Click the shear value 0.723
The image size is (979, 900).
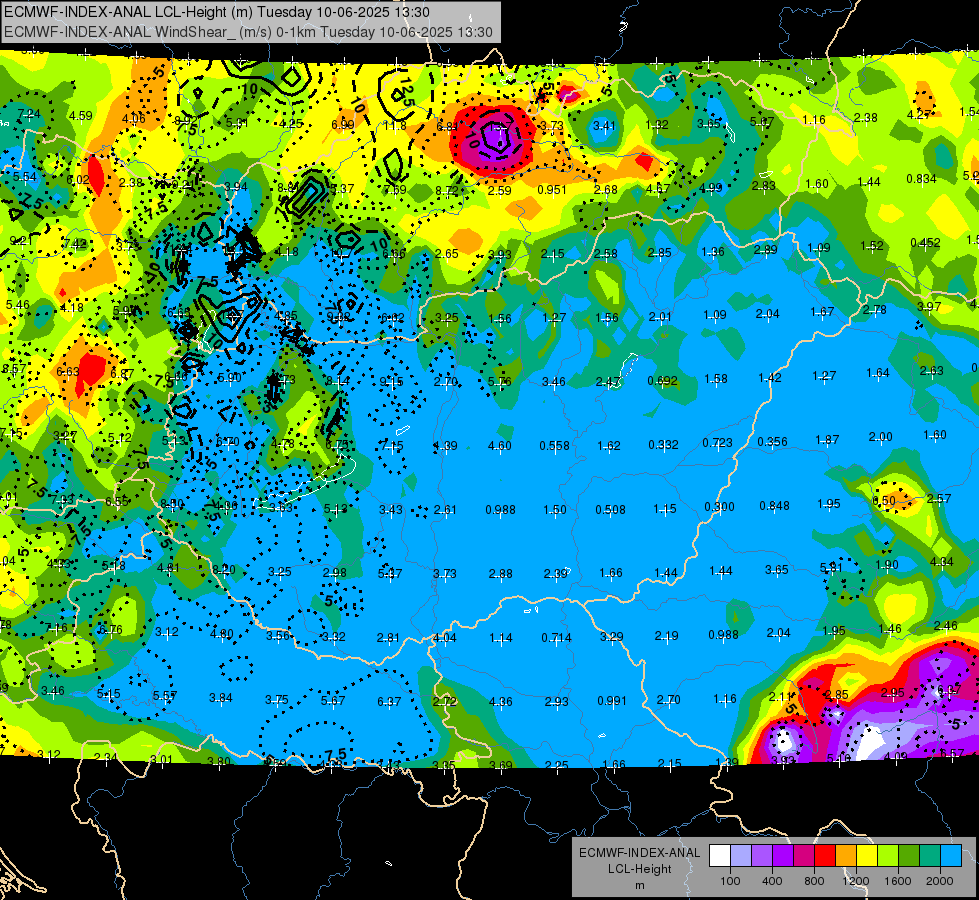click(x=717, y=442)
